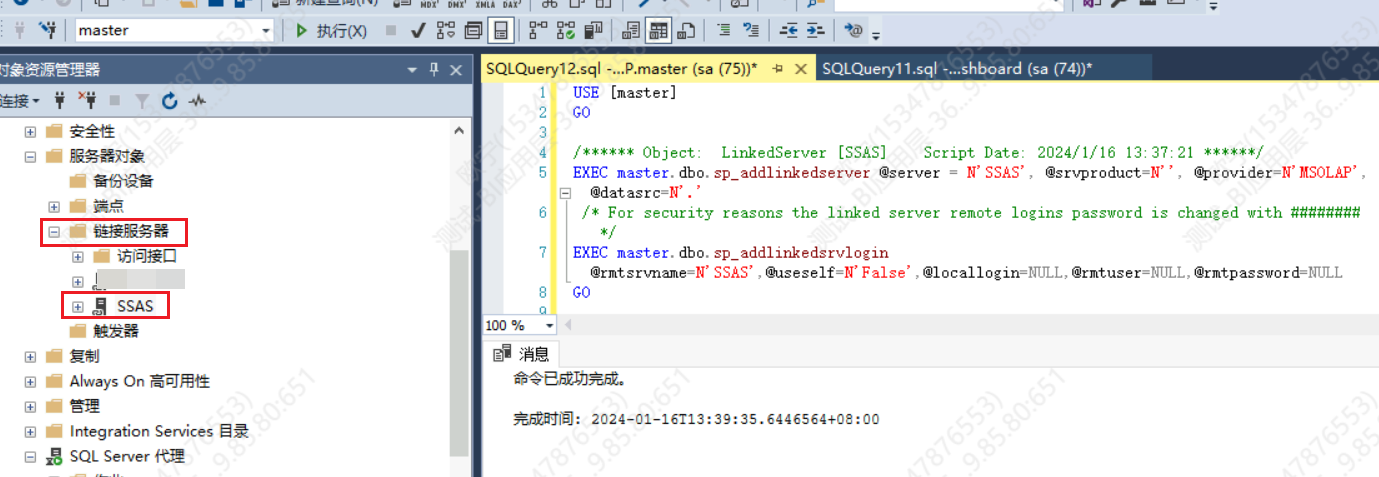Viewport: 1379px width, 477px height.
Task: Expand the 访问接口 node
Action: pyautogui.click(x=78, y=256)
